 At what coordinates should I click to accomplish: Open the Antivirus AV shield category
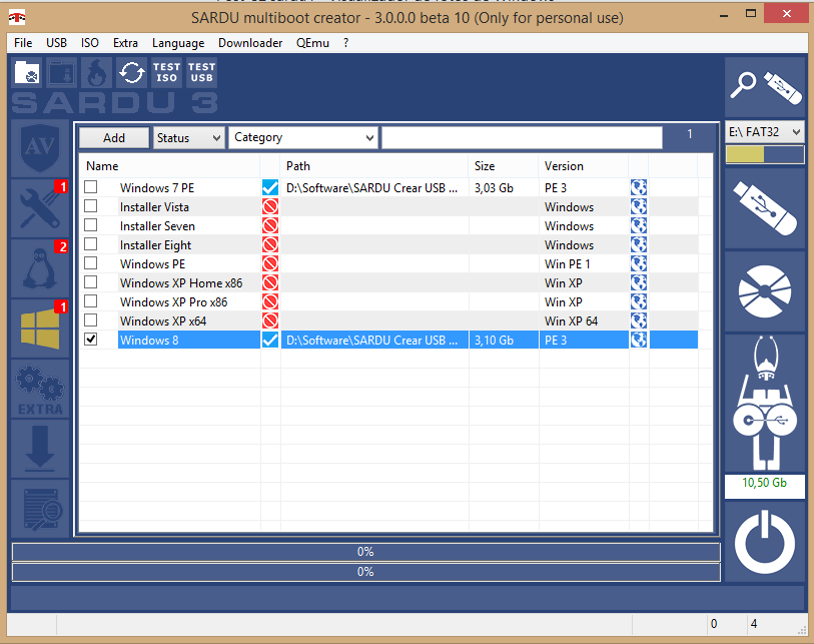(40, 148)
